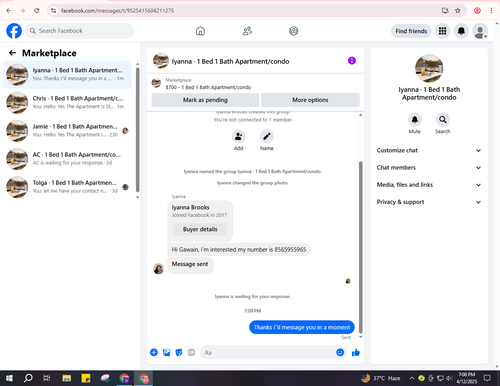The image size is (500, 386).
Task: Choose a sticker from sticker icon
Action: pos(179,352)
